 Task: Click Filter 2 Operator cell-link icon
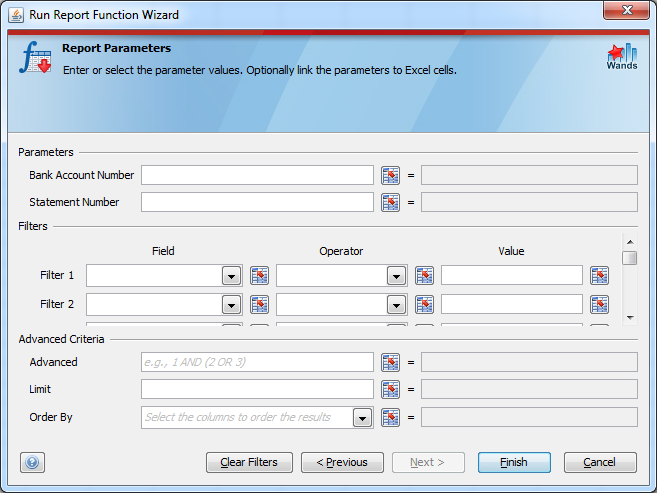tap(424, 305)
